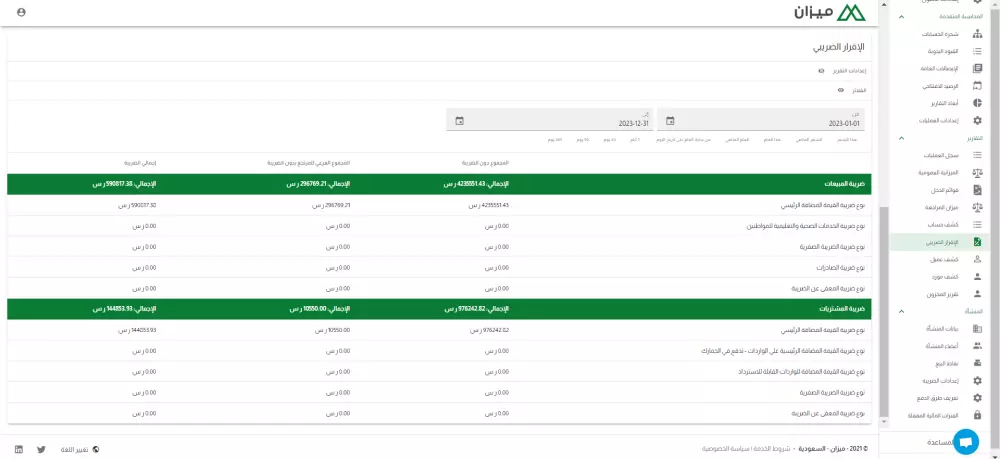The image size is (1000, 459).
Task: Click the كشف مورد person icon
Action: click(x=977, y=277)
